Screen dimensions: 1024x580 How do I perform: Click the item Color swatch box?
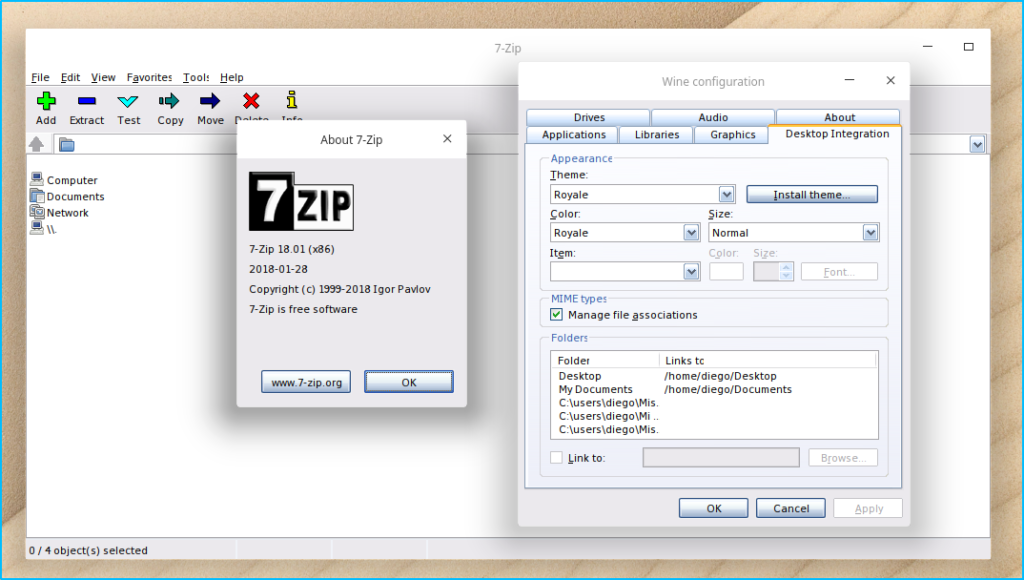726,272
